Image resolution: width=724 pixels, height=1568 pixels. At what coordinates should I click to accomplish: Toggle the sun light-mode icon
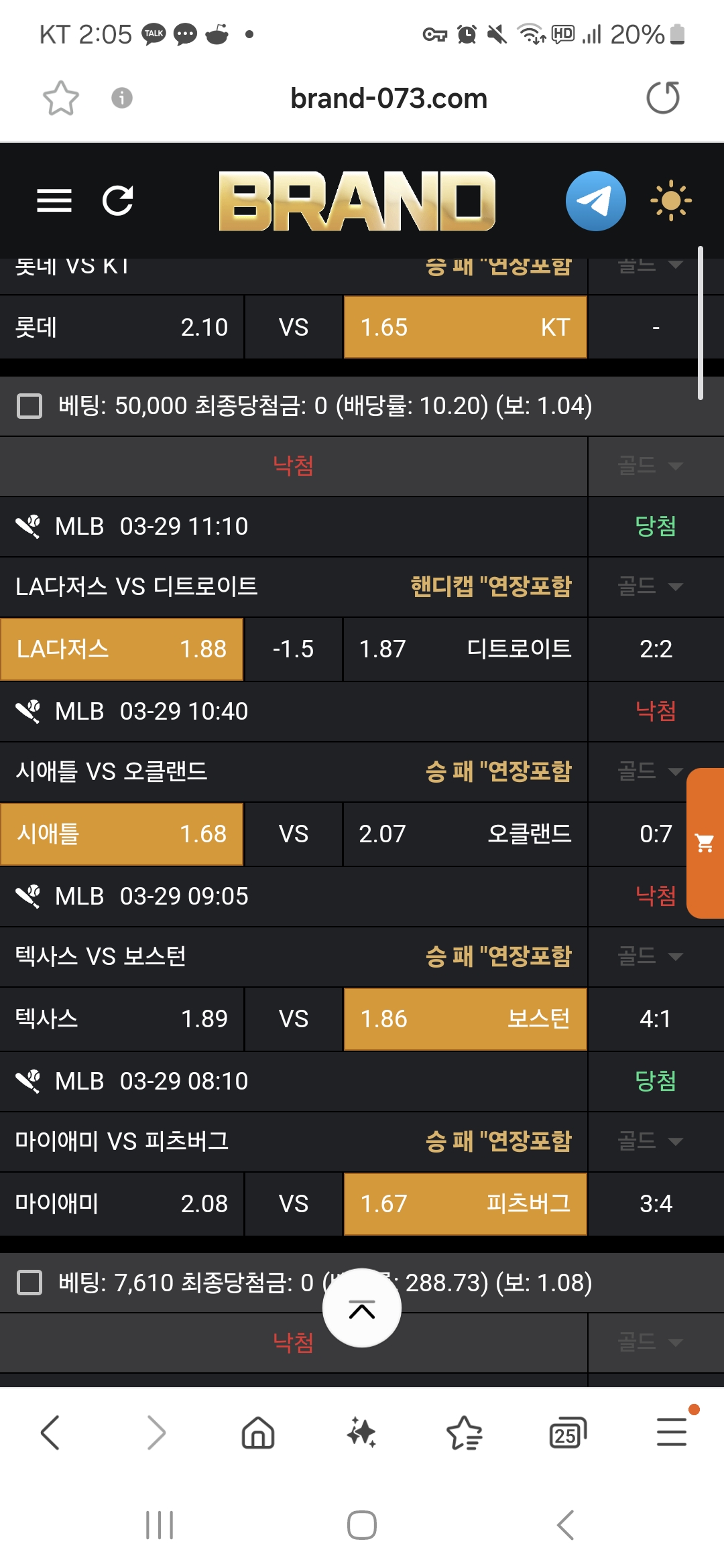670,200
